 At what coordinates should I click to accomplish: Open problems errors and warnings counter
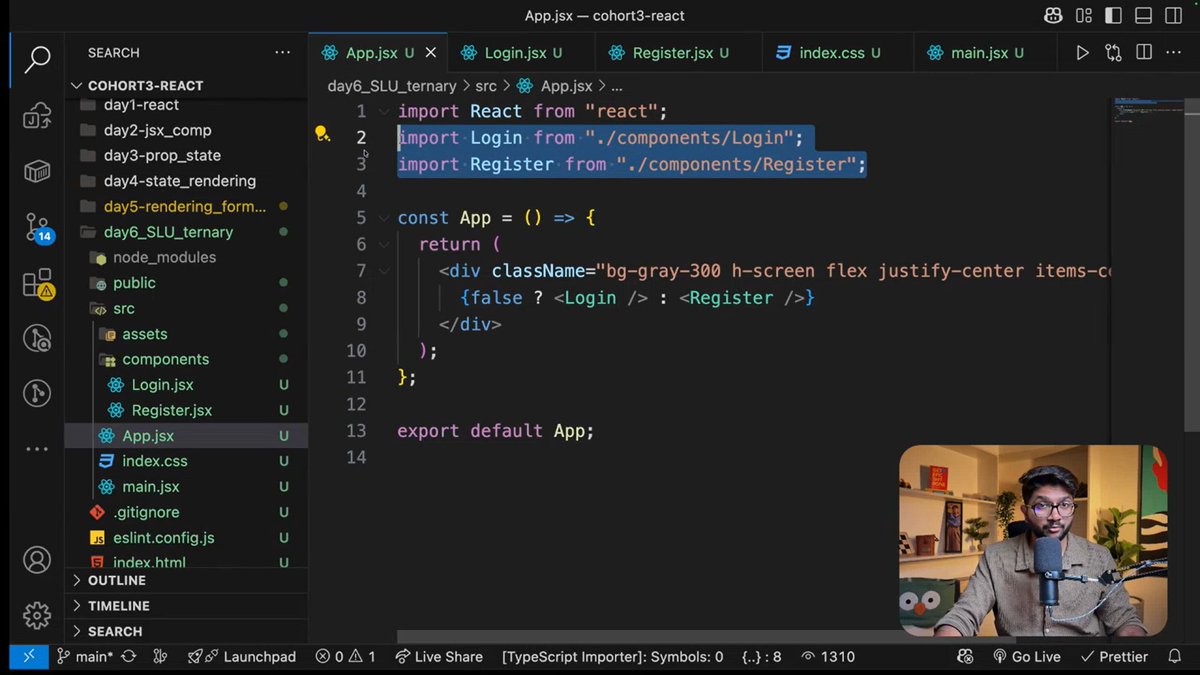coord(346,657)
